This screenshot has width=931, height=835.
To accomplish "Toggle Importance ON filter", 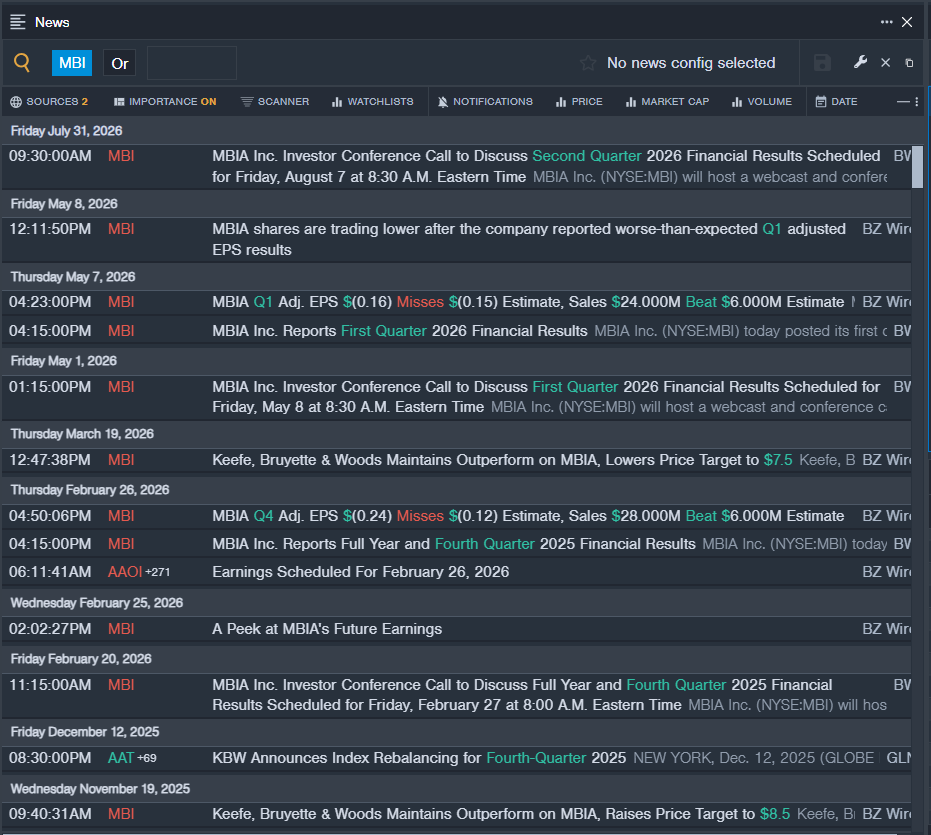I will tap(165, 102).
